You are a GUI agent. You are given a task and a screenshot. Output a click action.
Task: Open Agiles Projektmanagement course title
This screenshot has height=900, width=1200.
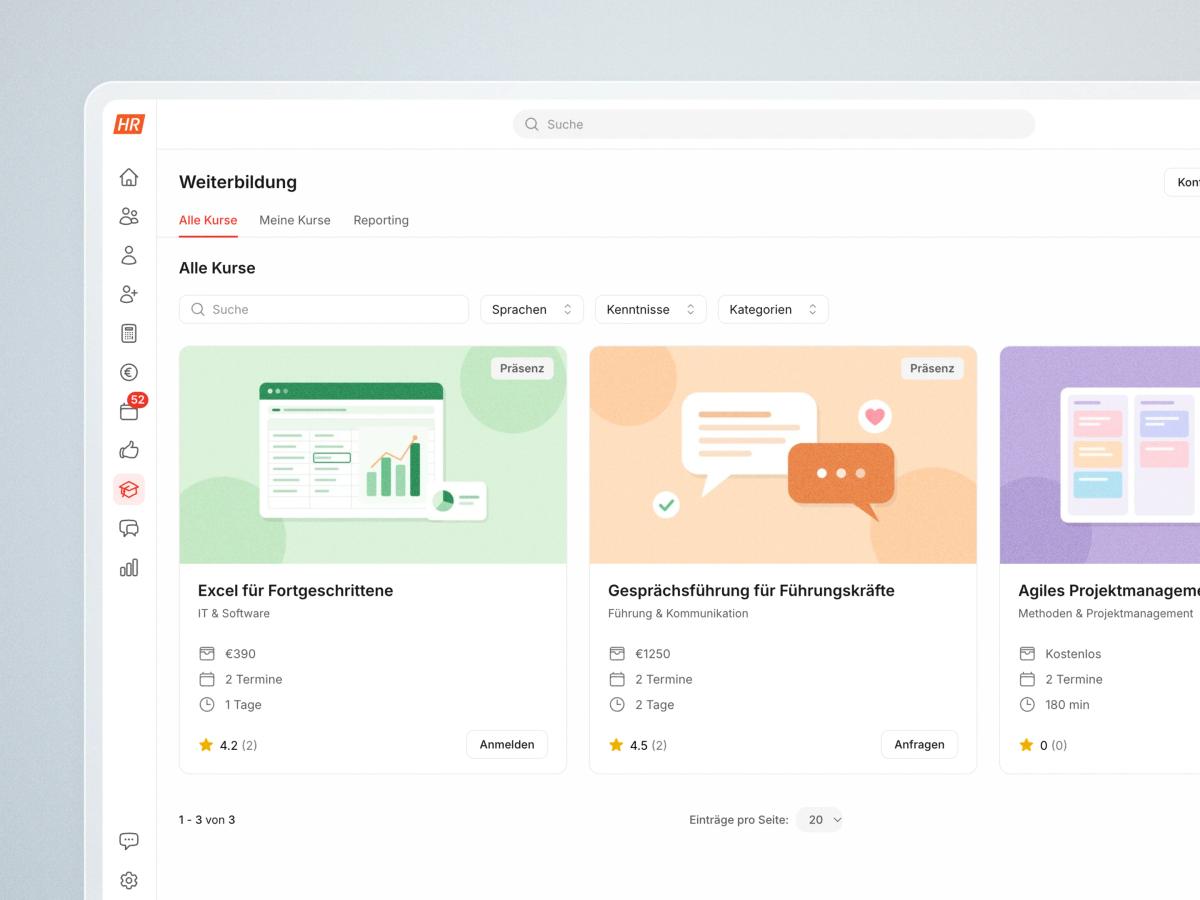tap(1109, 590)
